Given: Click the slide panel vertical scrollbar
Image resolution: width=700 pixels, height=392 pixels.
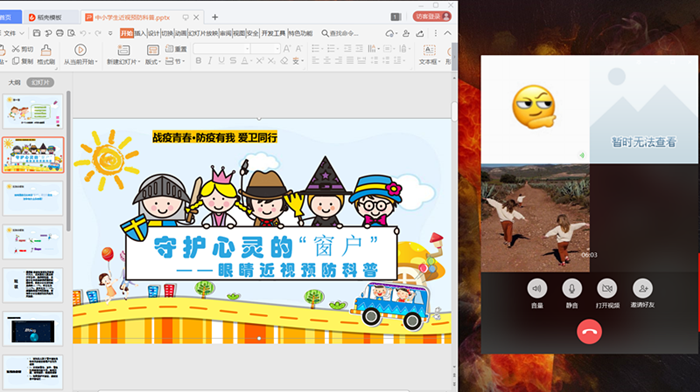Looking at the screenshot, I should (x=68, y=161).
